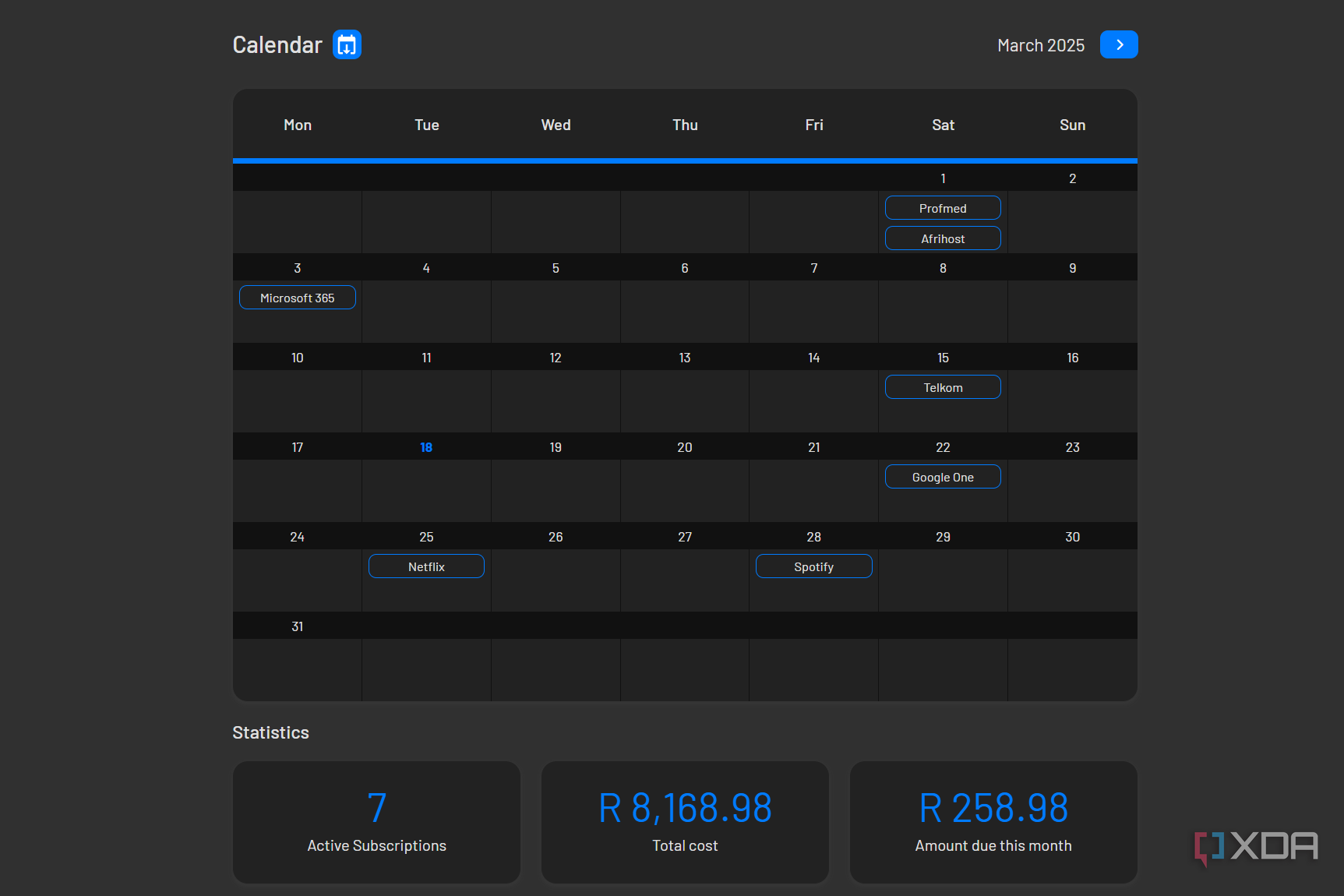The width and height of the screenshot is (1344, 896).
Task: Click the "Amount due this month" label
Action: tap(994, 846)
